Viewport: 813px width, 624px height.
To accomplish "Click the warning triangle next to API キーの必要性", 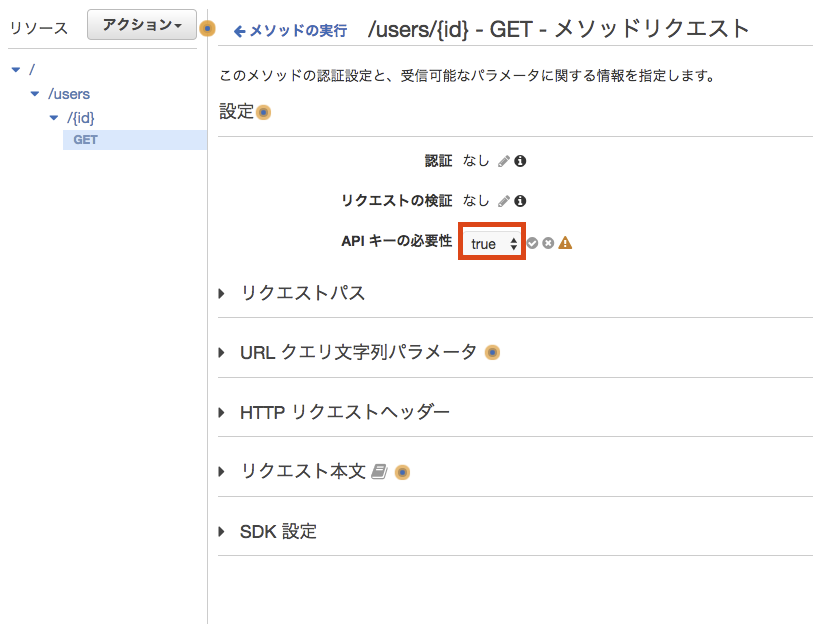I will [565, 243].
